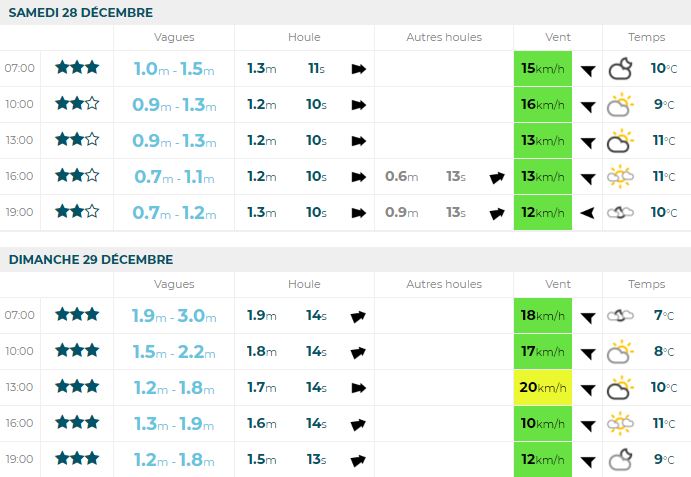Click Saturday's Vagues column header

pos(174,37)
